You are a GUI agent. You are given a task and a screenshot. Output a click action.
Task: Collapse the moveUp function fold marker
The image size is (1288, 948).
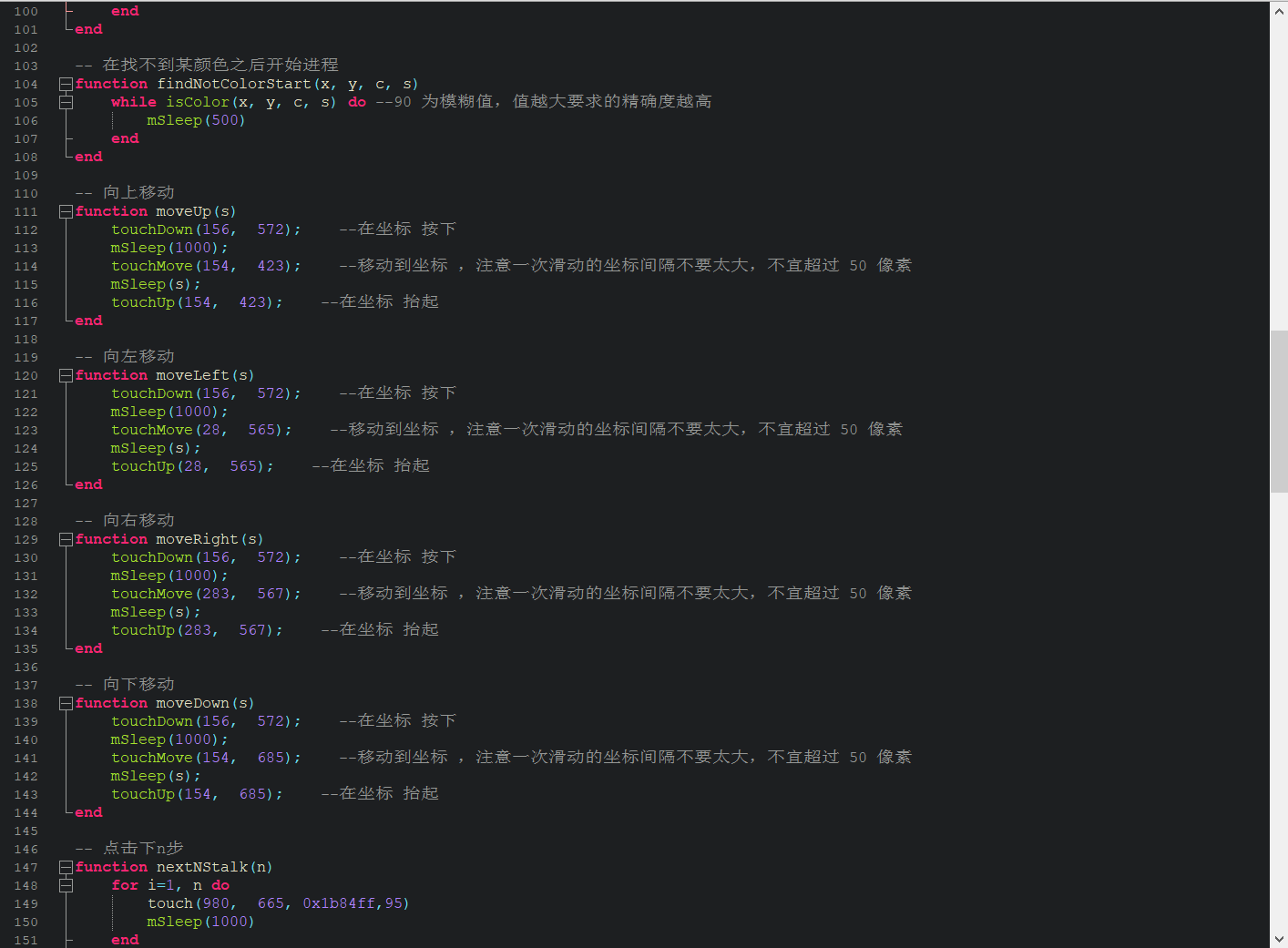point(66,211)
